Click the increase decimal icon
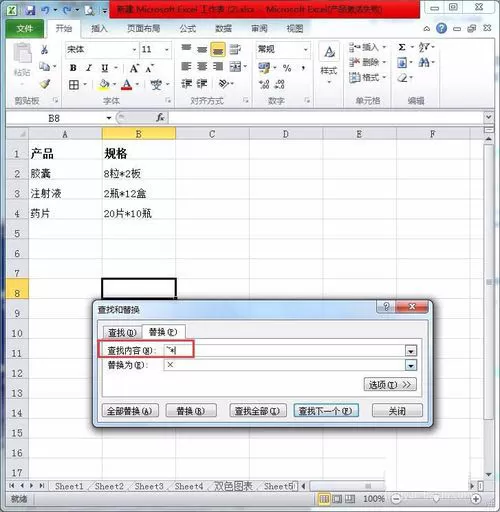 click(x=264, y=84)
